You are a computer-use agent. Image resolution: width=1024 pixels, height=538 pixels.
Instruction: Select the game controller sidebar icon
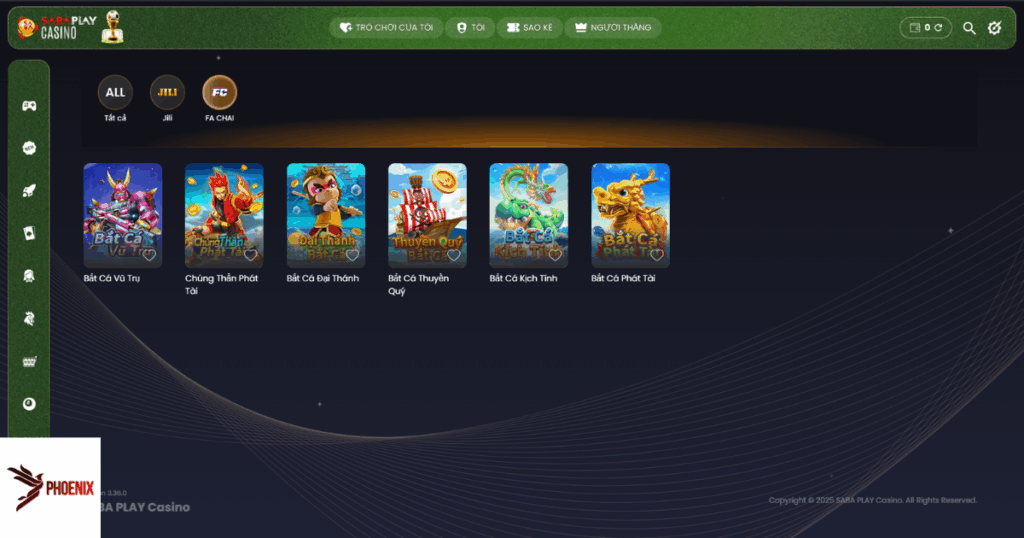pos(29,106)
